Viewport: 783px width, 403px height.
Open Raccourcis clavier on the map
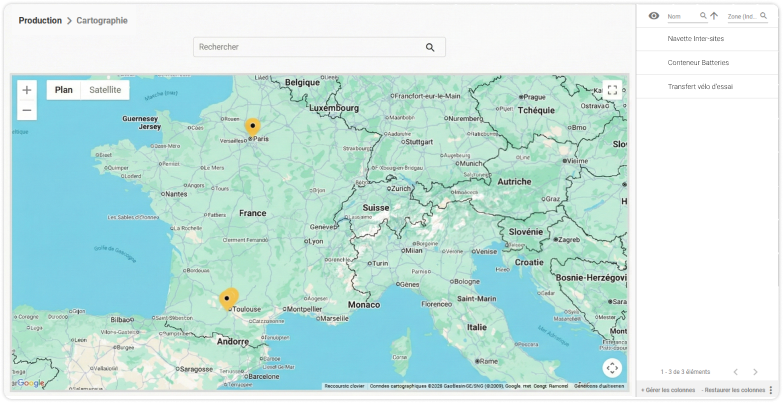pyautogui.click(x=344, y=386)
